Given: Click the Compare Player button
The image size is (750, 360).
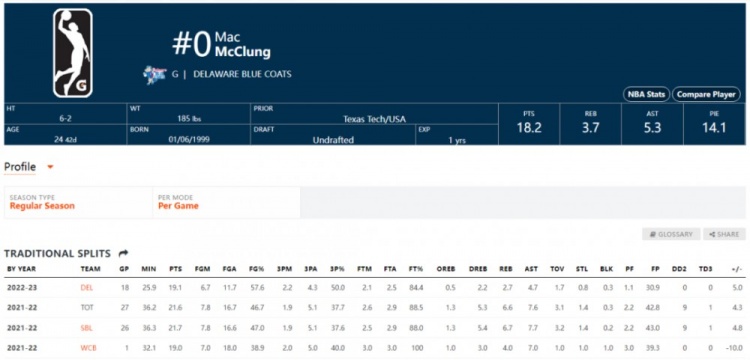Looking at the screenshot, I should coord(706,95).
